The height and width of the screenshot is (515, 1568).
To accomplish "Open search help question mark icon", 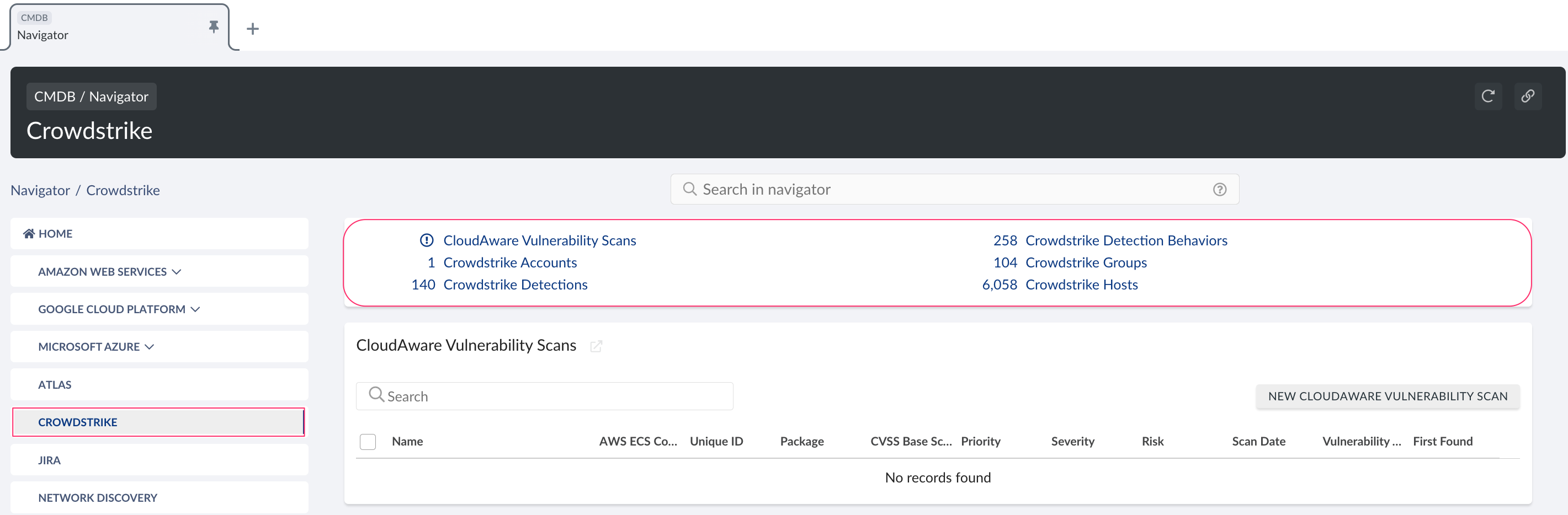I will [1219, 190].
